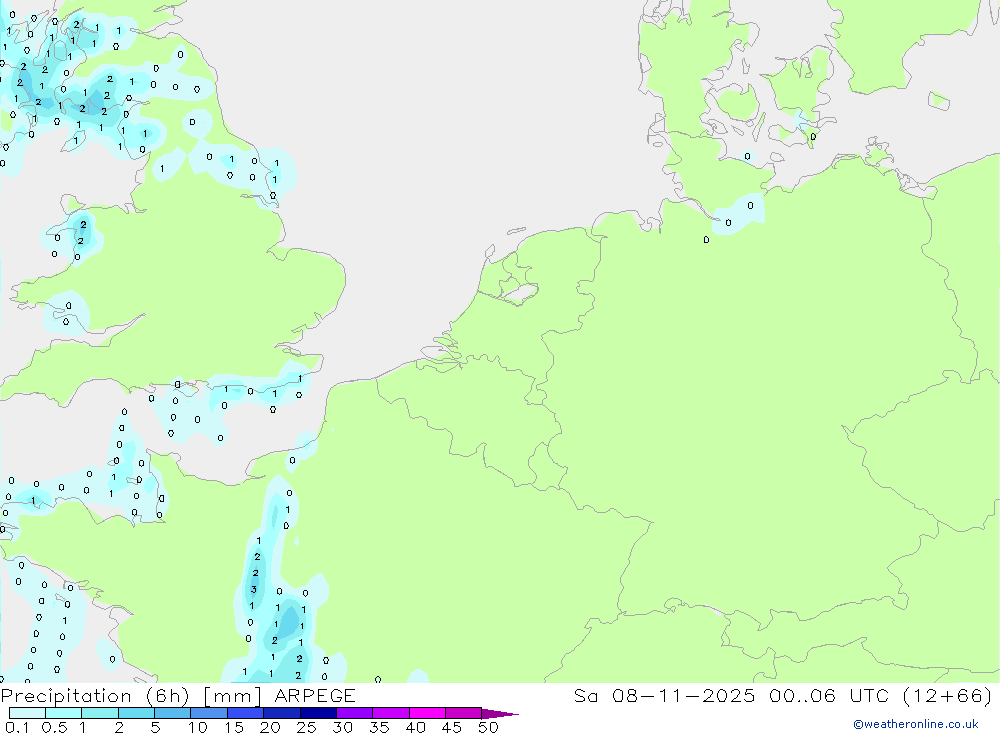Click the 3 mm precipitation value in France

(254, 589)
